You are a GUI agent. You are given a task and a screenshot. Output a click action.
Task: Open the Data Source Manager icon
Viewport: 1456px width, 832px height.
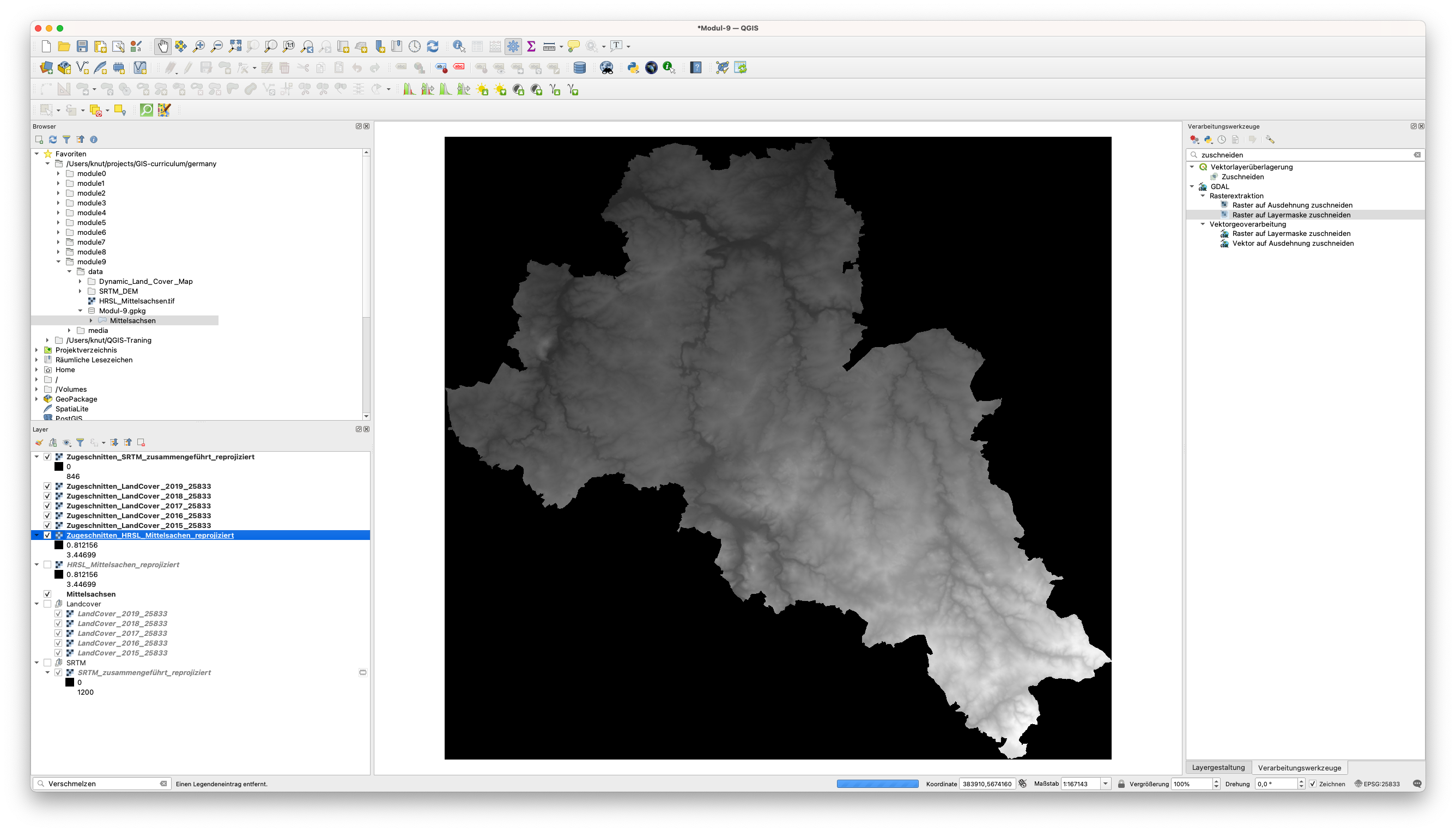(46, 68)
